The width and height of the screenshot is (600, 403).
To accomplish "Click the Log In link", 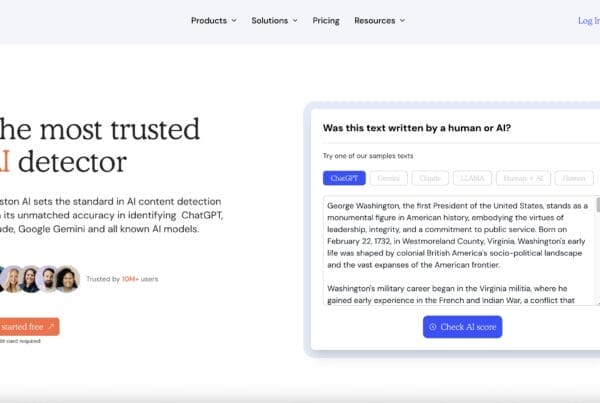I will [588, 20].
